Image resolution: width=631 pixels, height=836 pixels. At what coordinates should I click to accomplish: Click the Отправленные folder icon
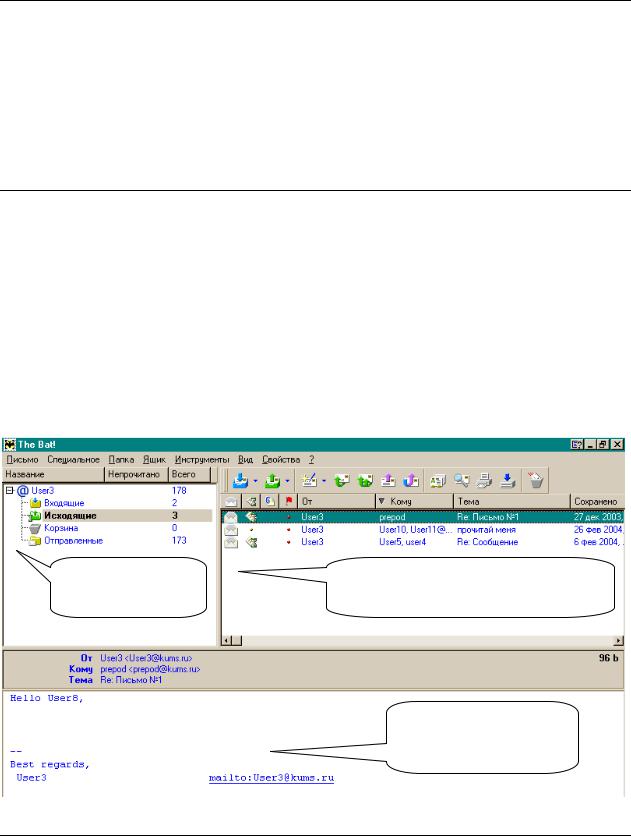36,541
